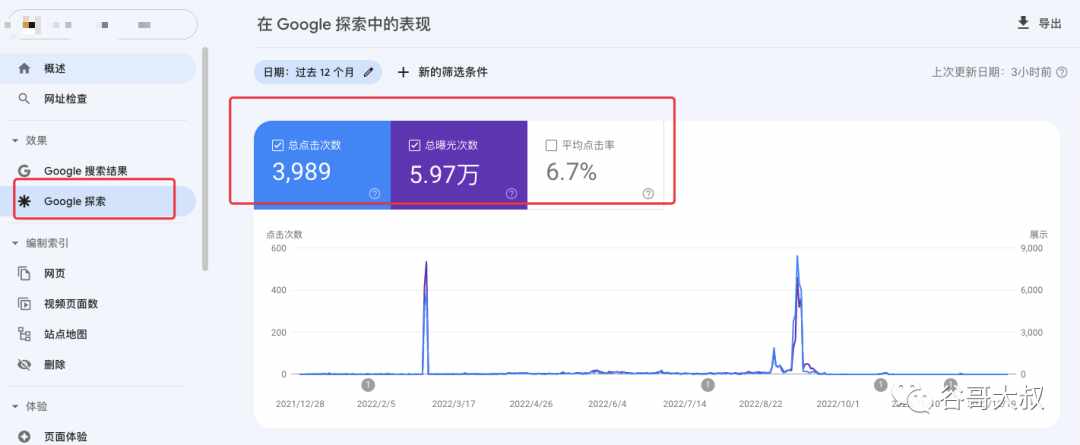Click the 2022/3/17 date axis label
The image size is (1080, 445).
click(456, 404)
